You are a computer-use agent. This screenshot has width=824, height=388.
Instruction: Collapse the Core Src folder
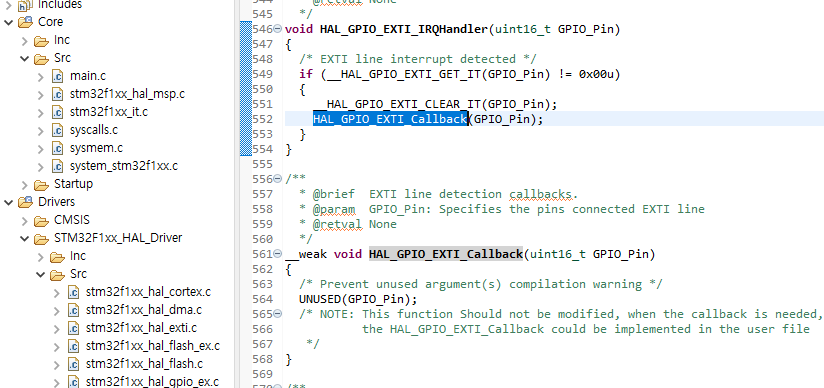click(x=25, y=58)
